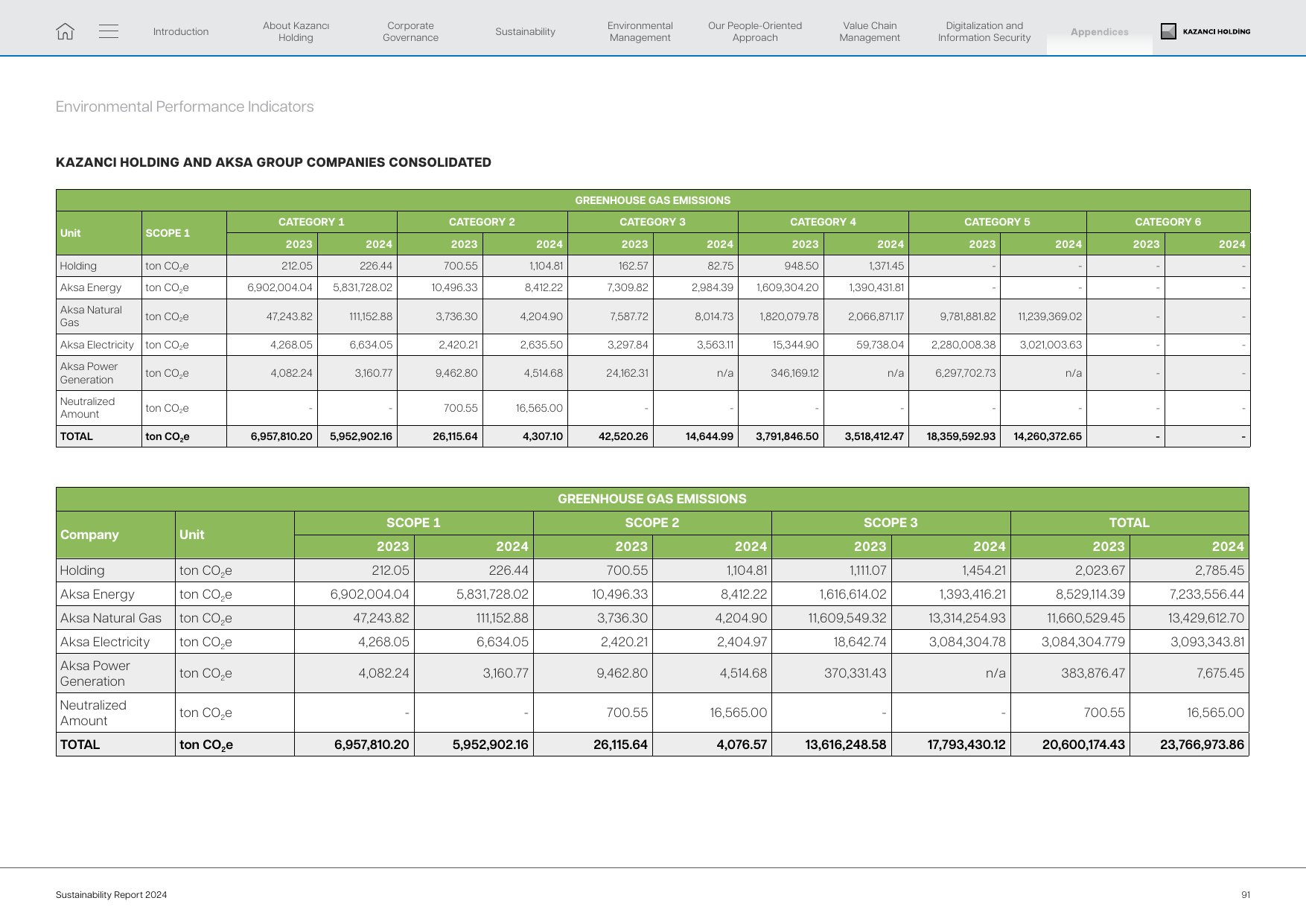
Task: Click the consolidated companies title text
Action: [273, 162]
